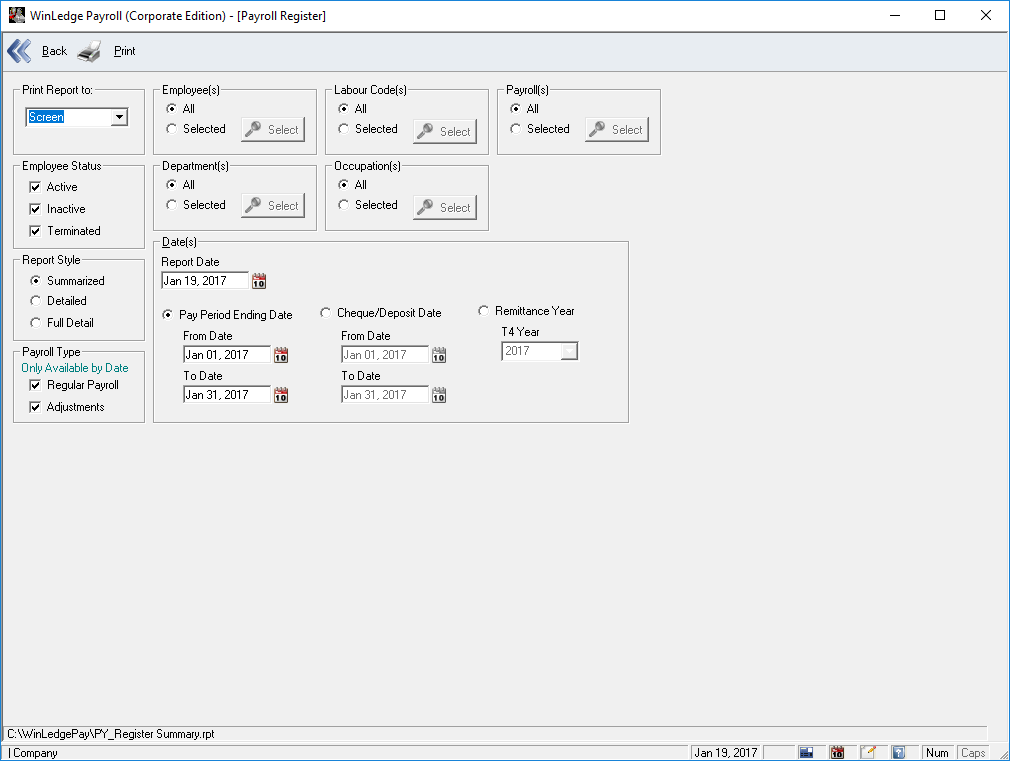The image size is (1010, 761).
Task: Click the notepad icon in status bar
Action: click(x=868, y=752)
